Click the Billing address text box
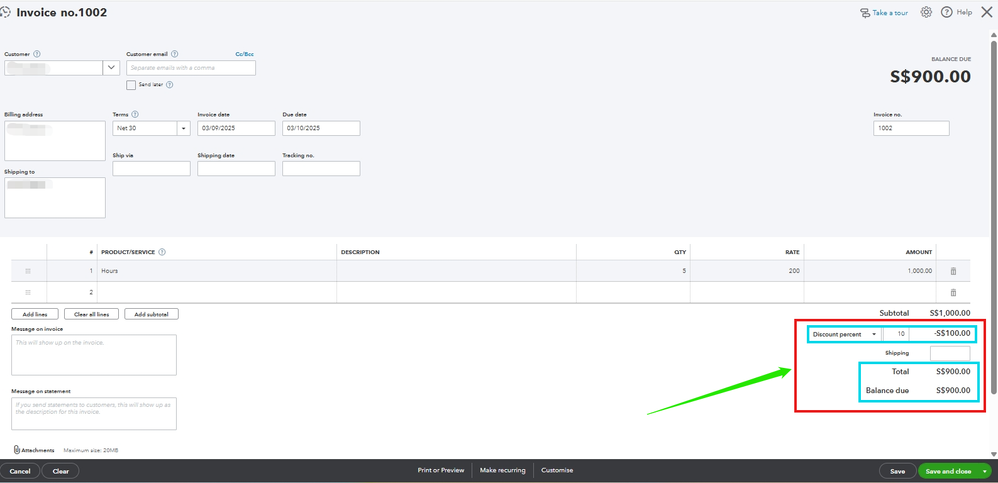This screenshot has height=483, width=998. [55, 141]
